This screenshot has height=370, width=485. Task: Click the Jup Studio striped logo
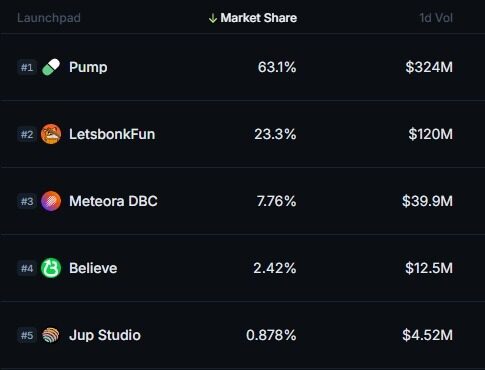click(x=51, y=335)
